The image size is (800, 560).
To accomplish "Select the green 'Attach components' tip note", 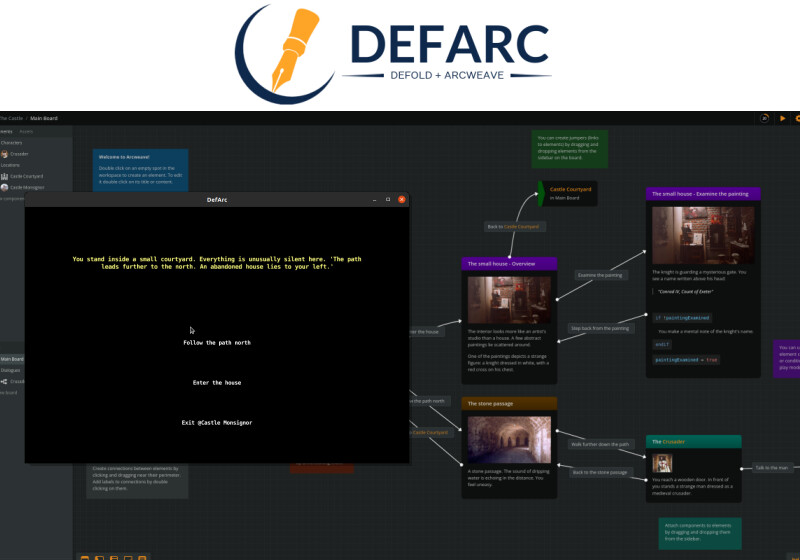I will pyautogui.click(x=699, y=533).
